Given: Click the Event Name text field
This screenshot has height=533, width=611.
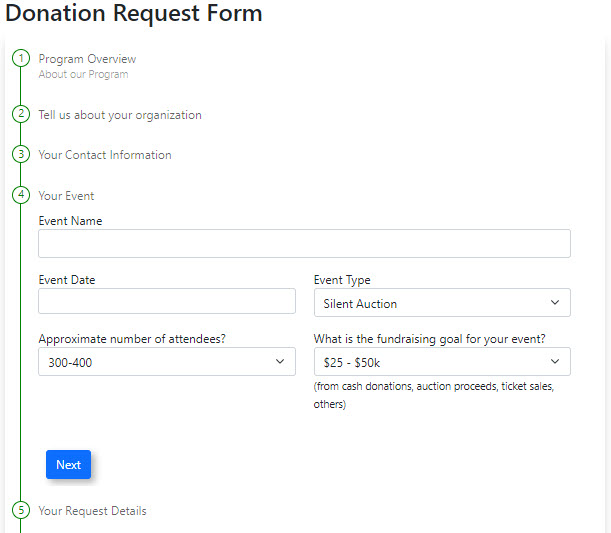Looking at the screenshot, I should 304,244.
